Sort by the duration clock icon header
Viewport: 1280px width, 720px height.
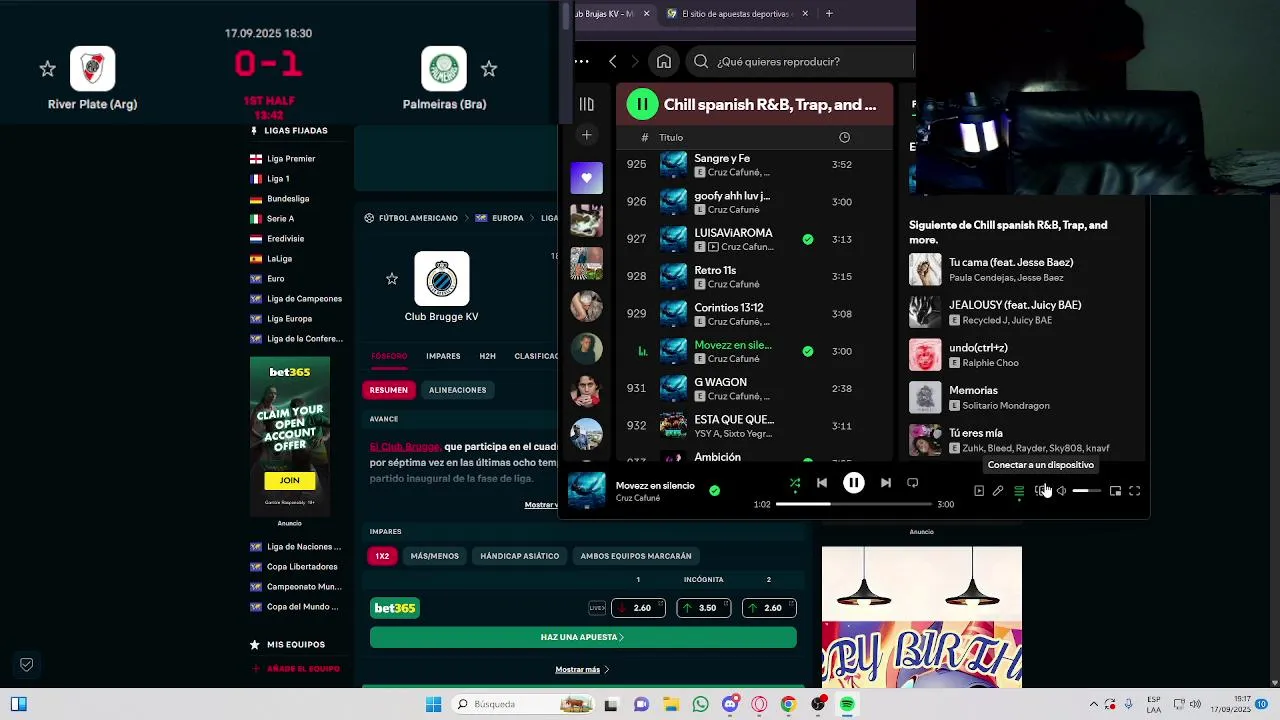coord(844,137)
